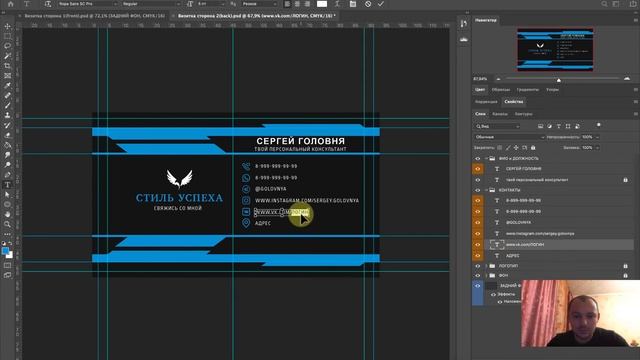Select the Lasso tool
The width and height of the screenshot is (640, 360).
7,46
